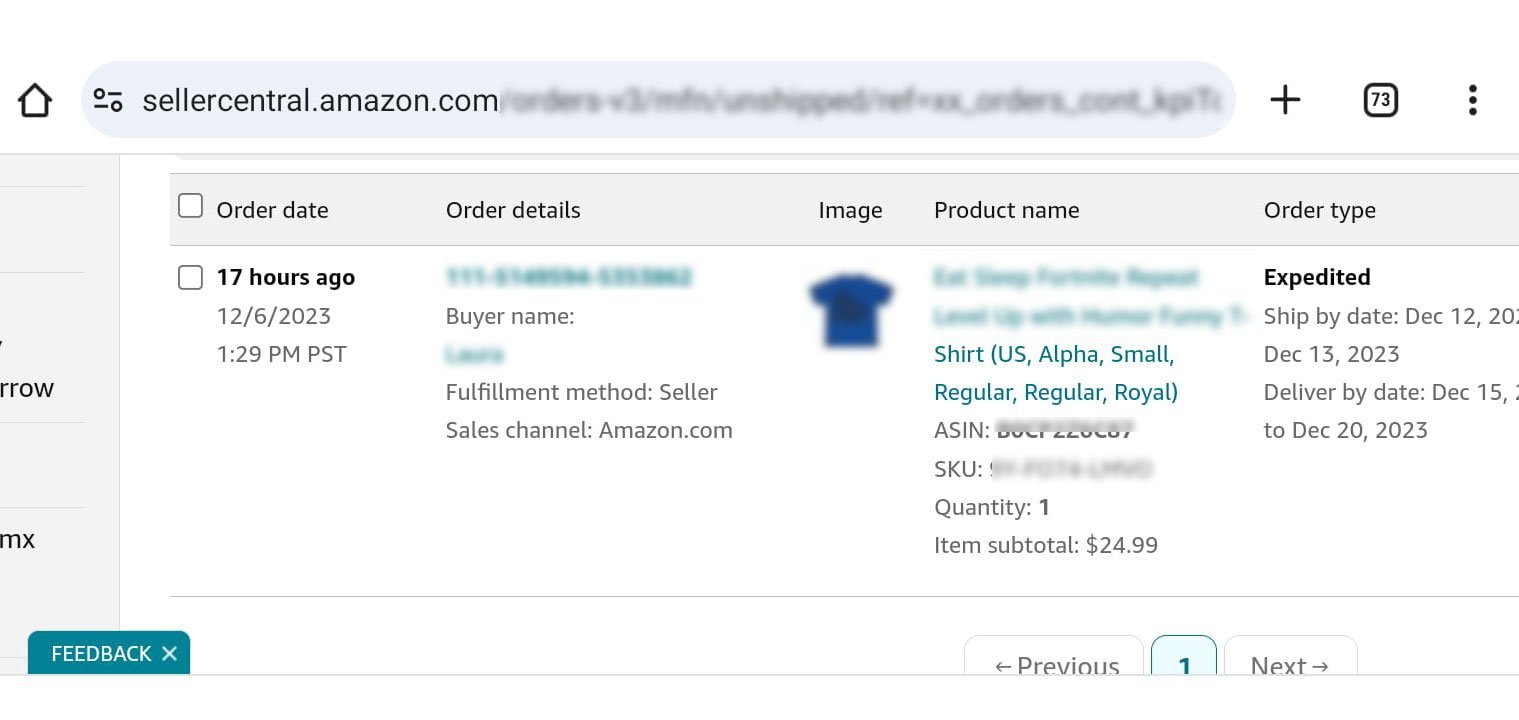Advance to the Next results page
Viewport: 1519px width, 720px height.
pyautogui.click(x=1290, y=665)
